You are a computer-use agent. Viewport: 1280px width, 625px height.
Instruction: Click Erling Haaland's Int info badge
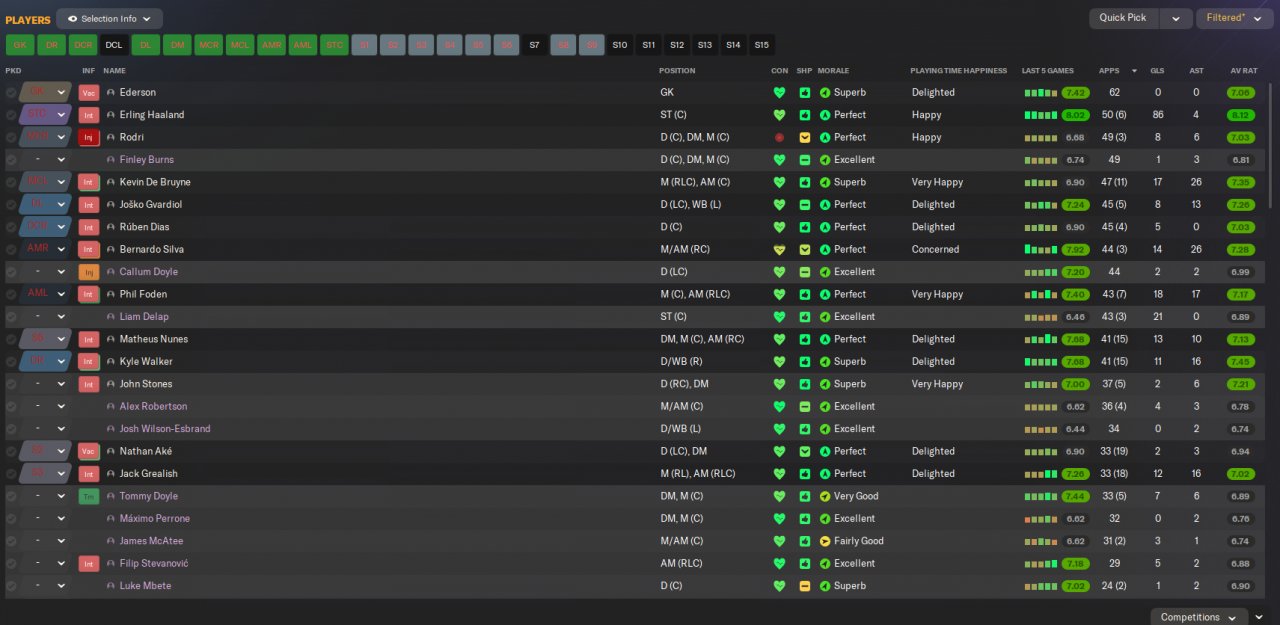point(88,115)
